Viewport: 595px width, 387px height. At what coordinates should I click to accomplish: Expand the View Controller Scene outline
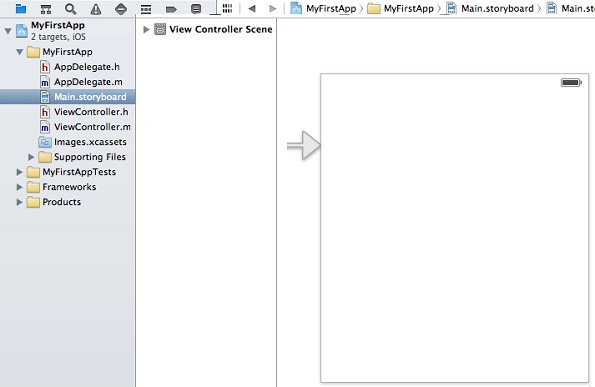pos(146,29)
